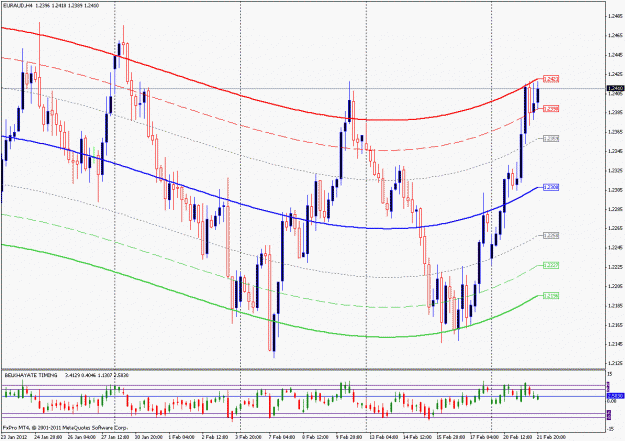The width and height of the screenshot is (625, 441).
Task: Select the 1.2245 price axis label
Action: point(616,248)
